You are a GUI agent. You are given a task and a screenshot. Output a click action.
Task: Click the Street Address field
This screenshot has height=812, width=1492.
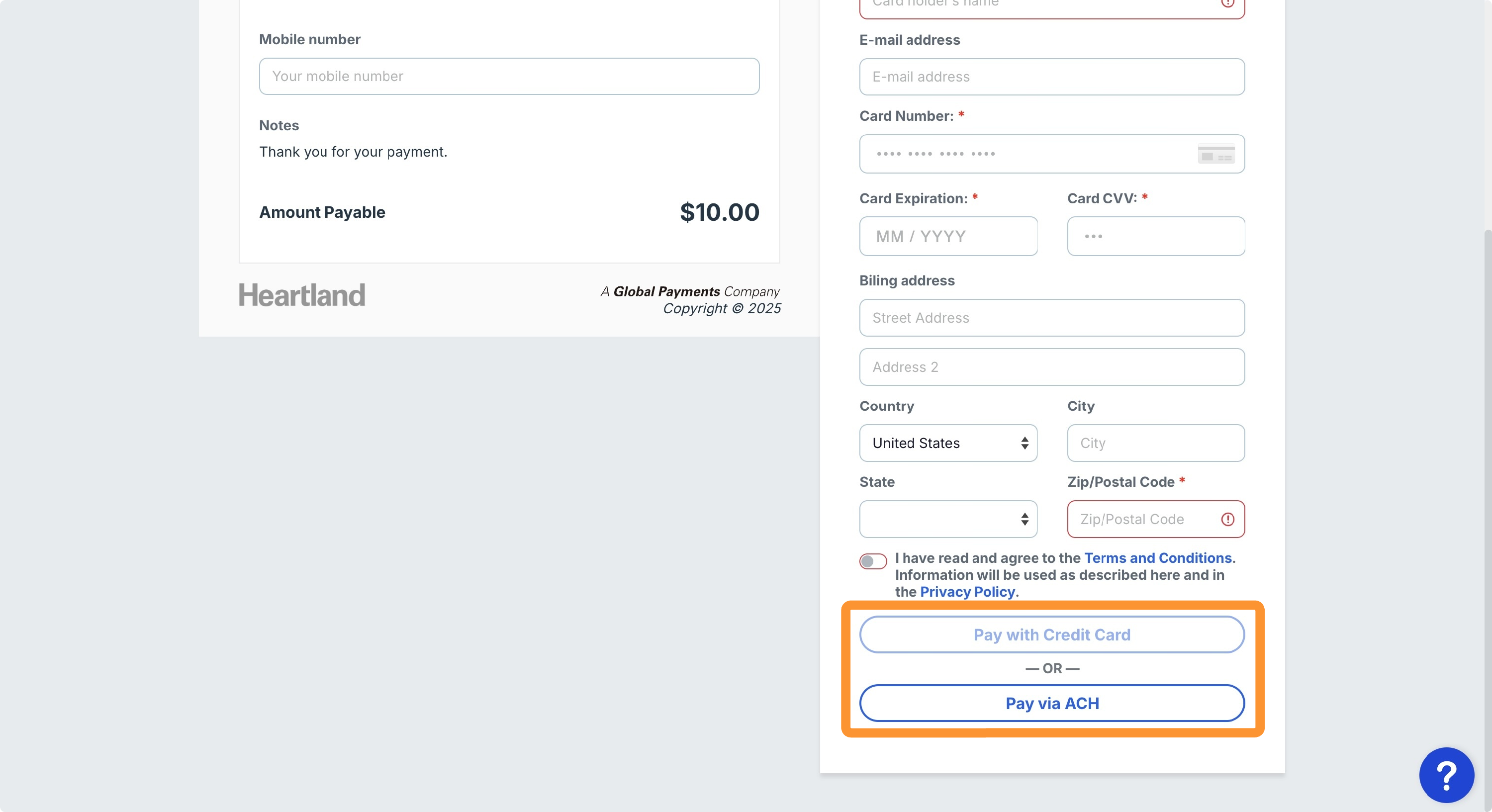1052,318
